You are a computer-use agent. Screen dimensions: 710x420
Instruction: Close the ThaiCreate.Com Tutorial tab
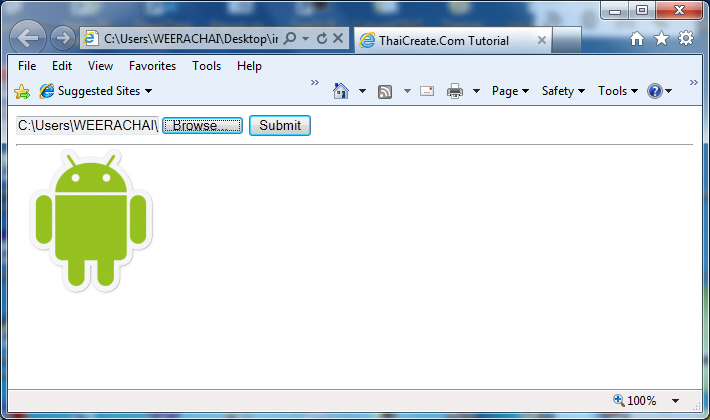(x=542, y=40)
